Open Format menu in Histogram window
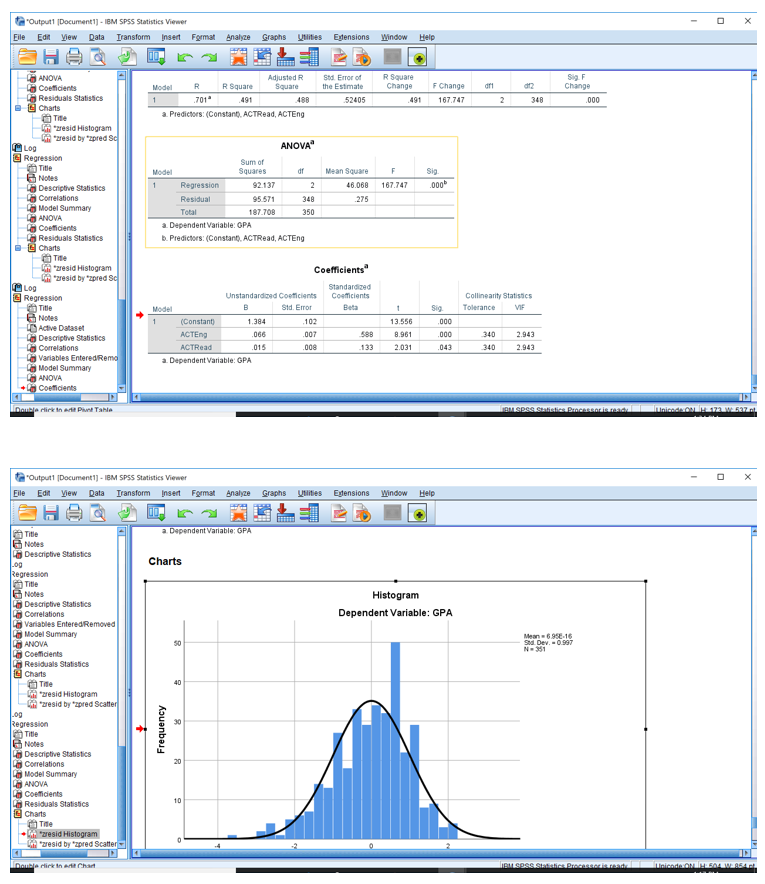 203,493
